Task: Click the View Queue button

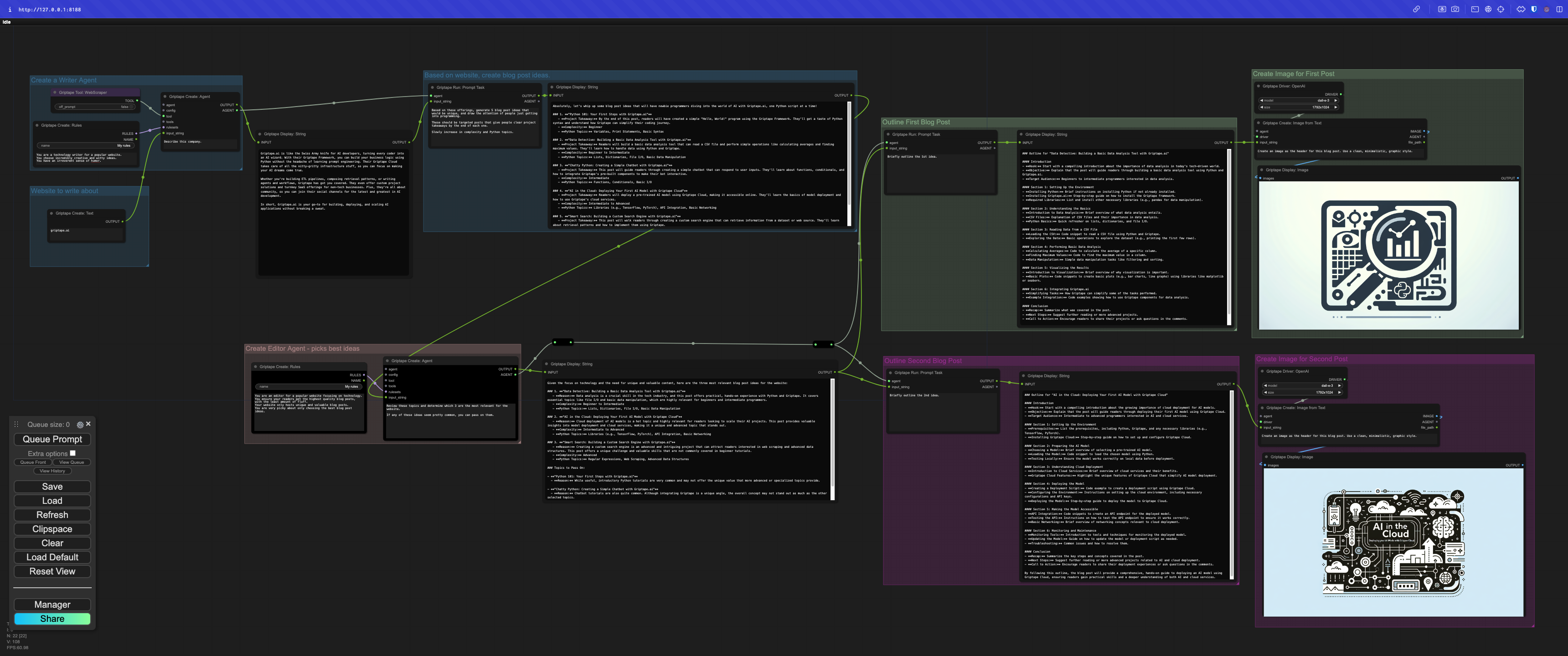Action: pyautogui.click(x=71, y=462)
